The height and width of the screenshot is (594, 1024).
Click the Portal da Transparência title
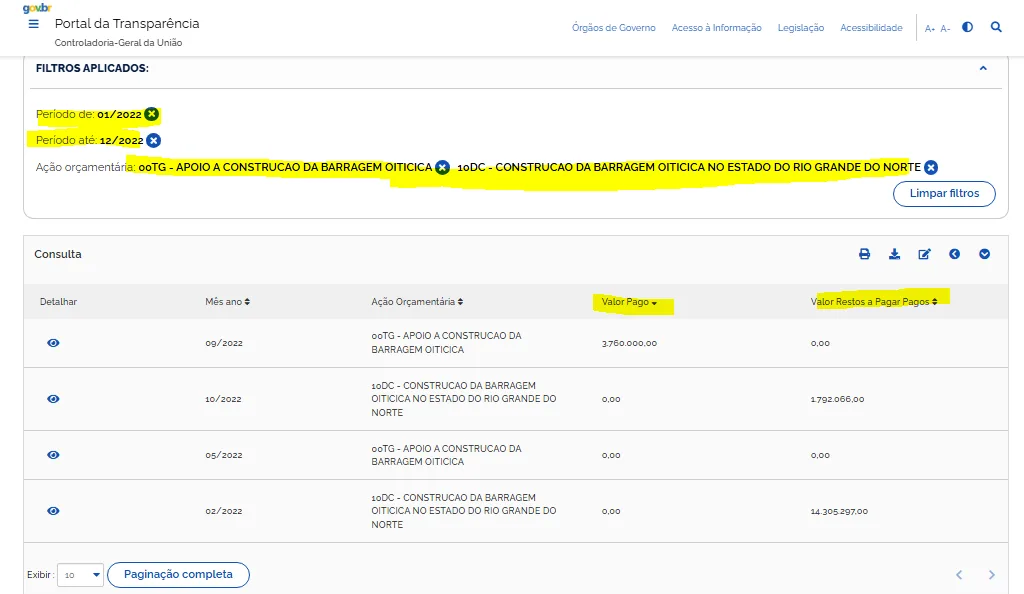coord(127,23)
